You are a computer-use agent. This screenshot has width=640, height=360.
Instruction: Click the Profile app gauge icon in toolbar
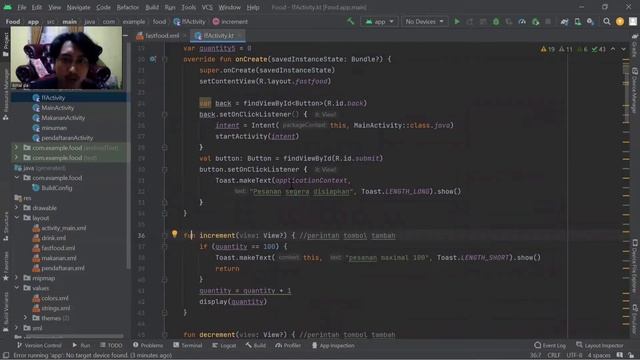click(522, 21)
